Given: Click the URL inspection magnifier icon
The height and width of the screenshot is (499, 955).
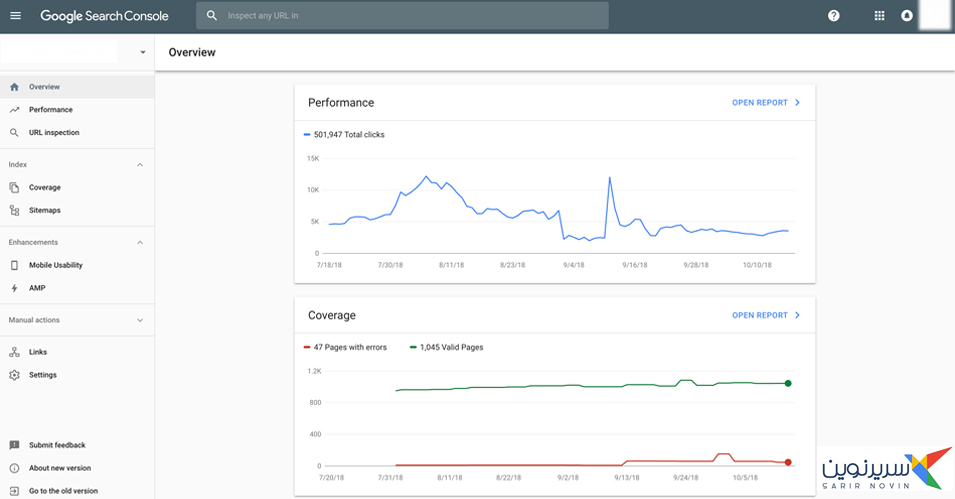Looking at the screenshot, I should click(x=15, y=133).
